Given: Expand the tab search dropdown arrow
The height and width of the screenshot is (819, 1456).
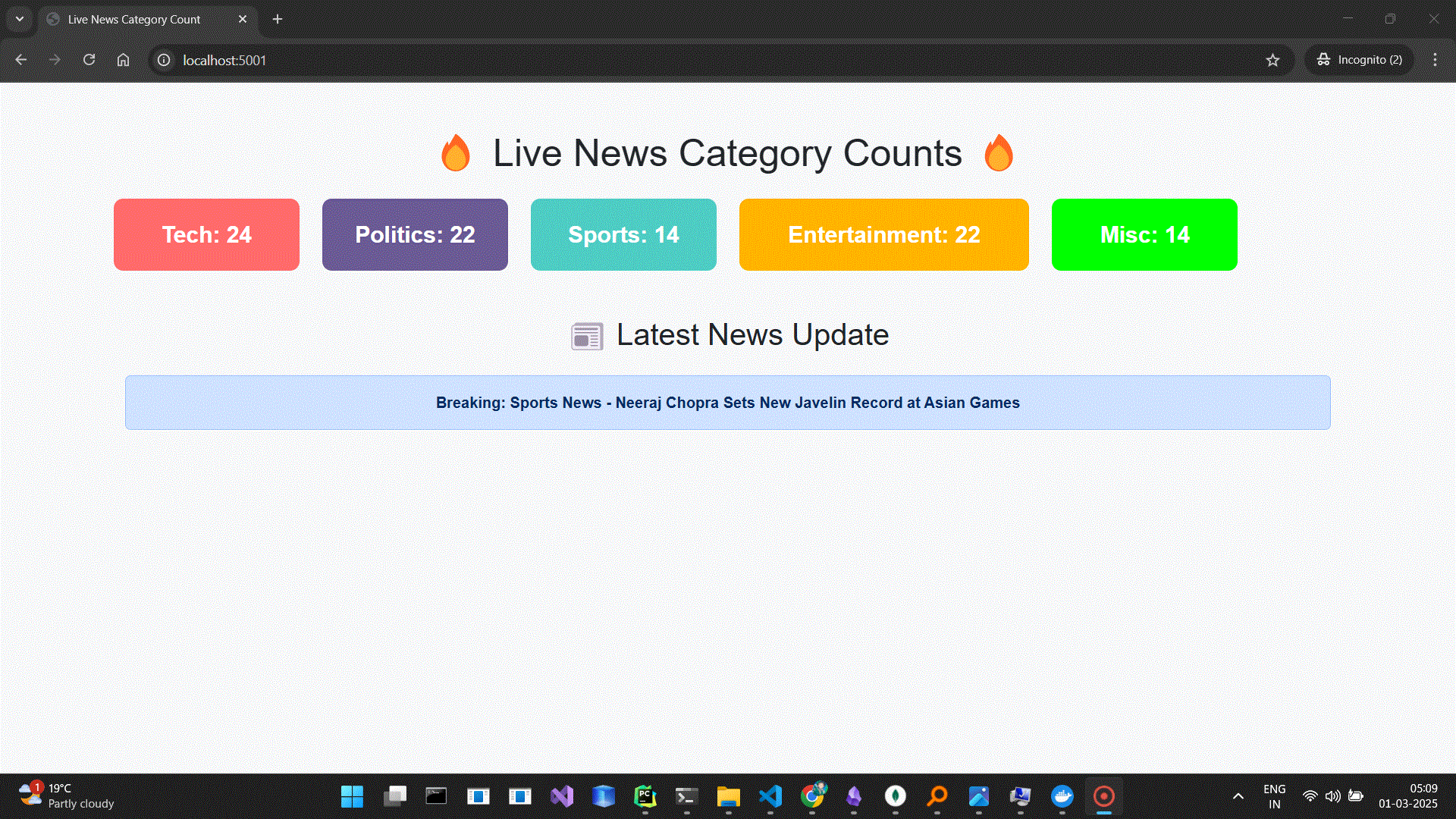Looking at the screenshot, I should tap(20, 19).
